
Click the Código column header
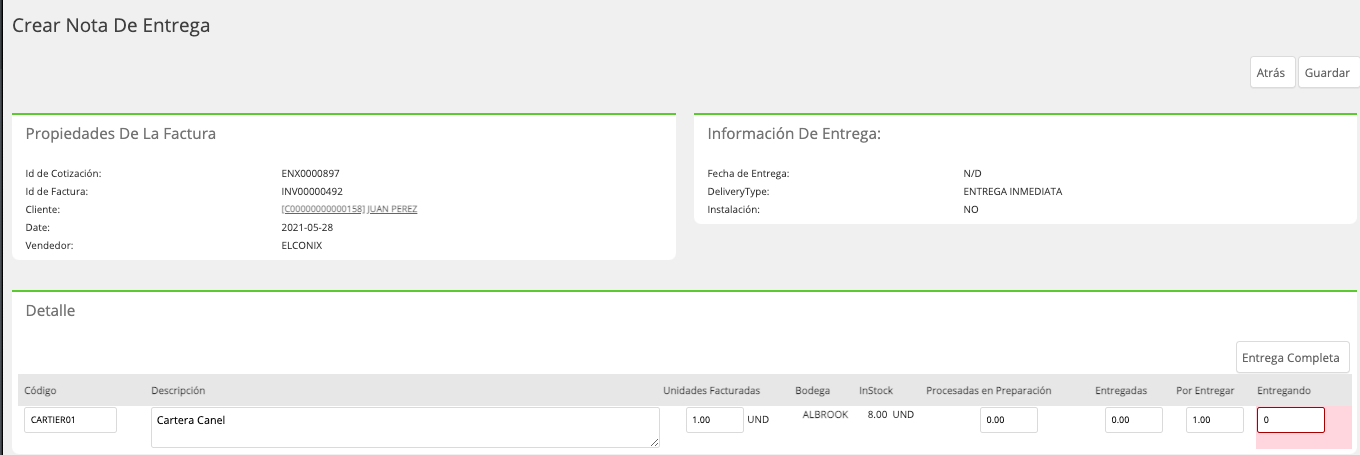[x=41, y=390]
